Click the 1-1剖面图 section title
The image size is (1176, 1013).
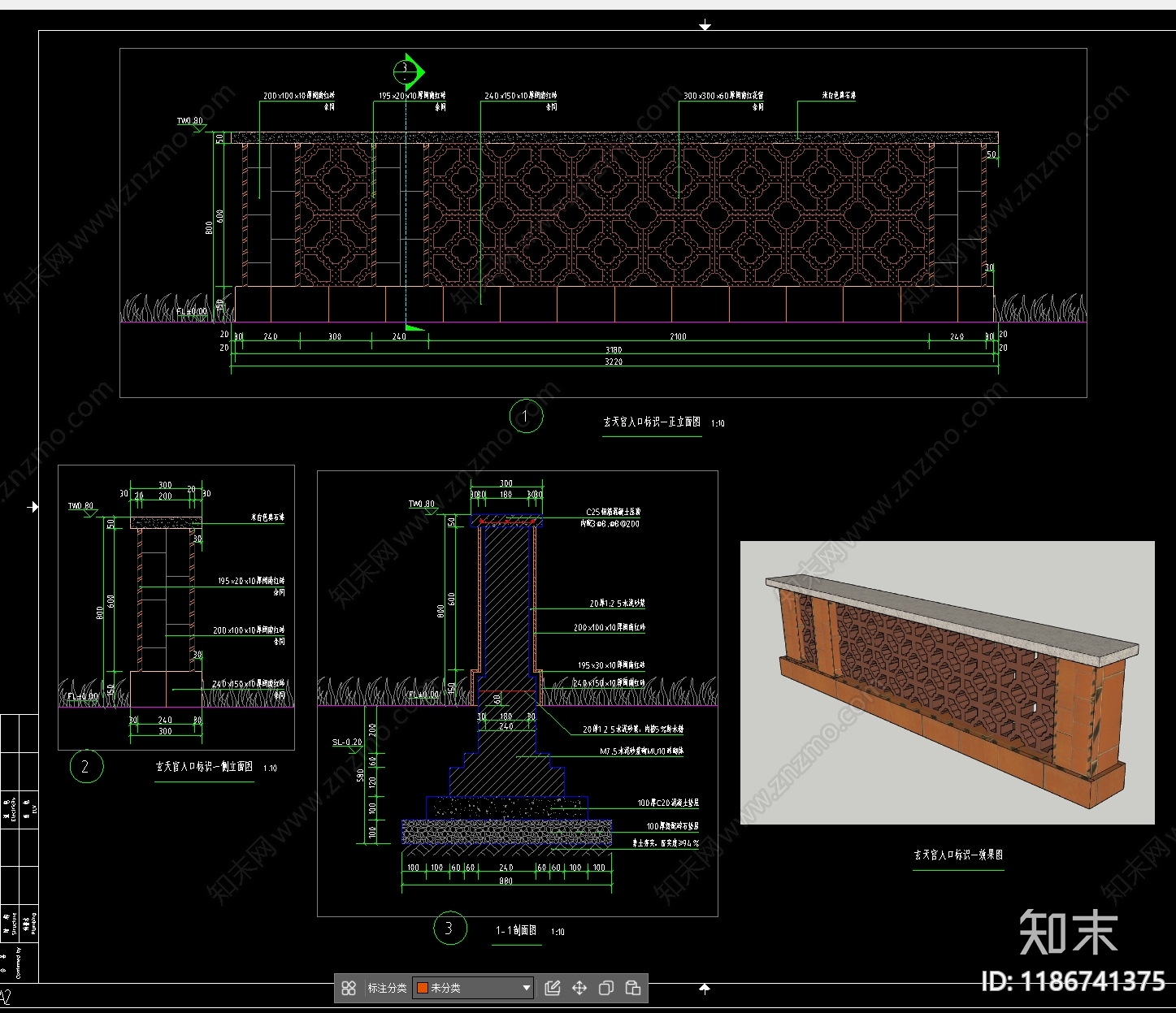click(516, 930)
